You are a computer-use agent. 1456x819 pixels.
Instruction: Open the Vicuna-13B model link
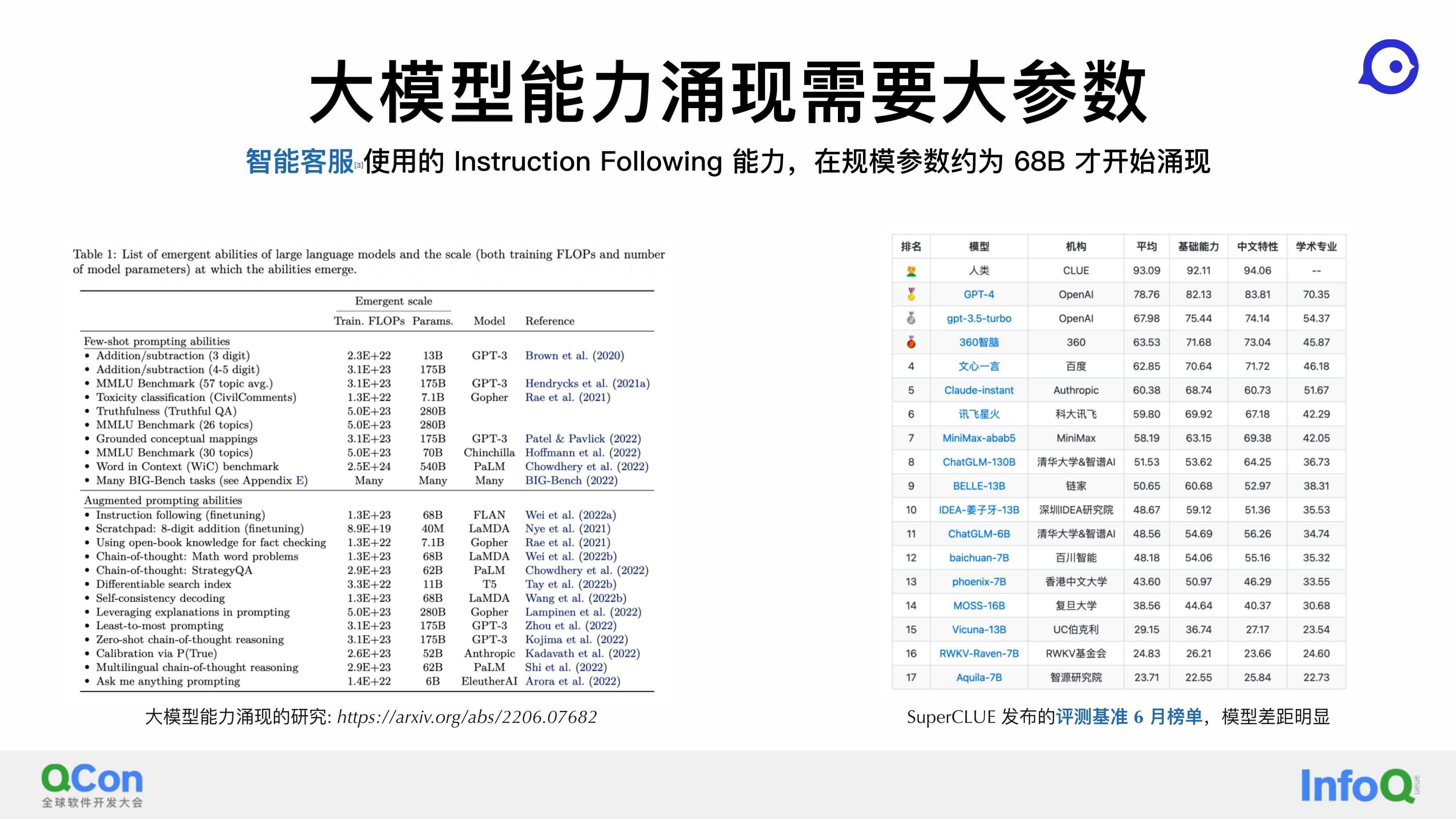click(979, 629)
